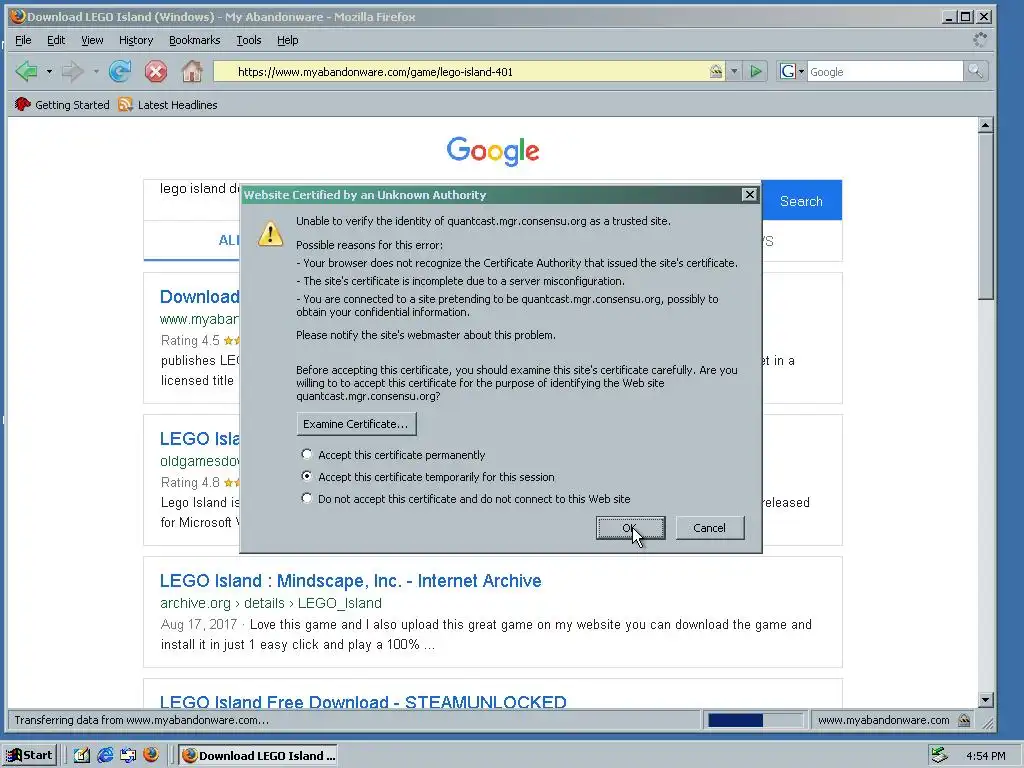Click the www.myabandonware.com status bar text

884,720
